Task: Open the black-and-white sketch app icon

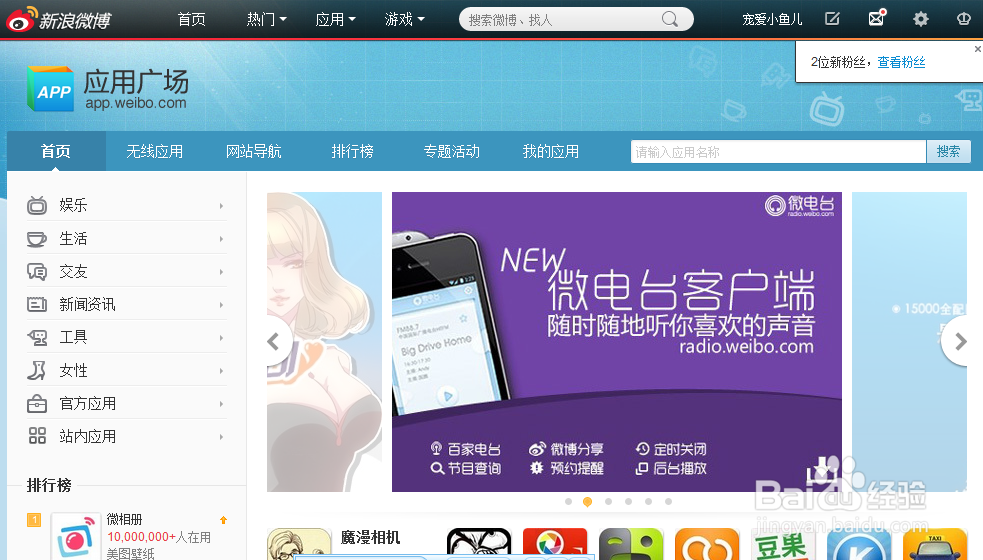Action: coord(479,544)
